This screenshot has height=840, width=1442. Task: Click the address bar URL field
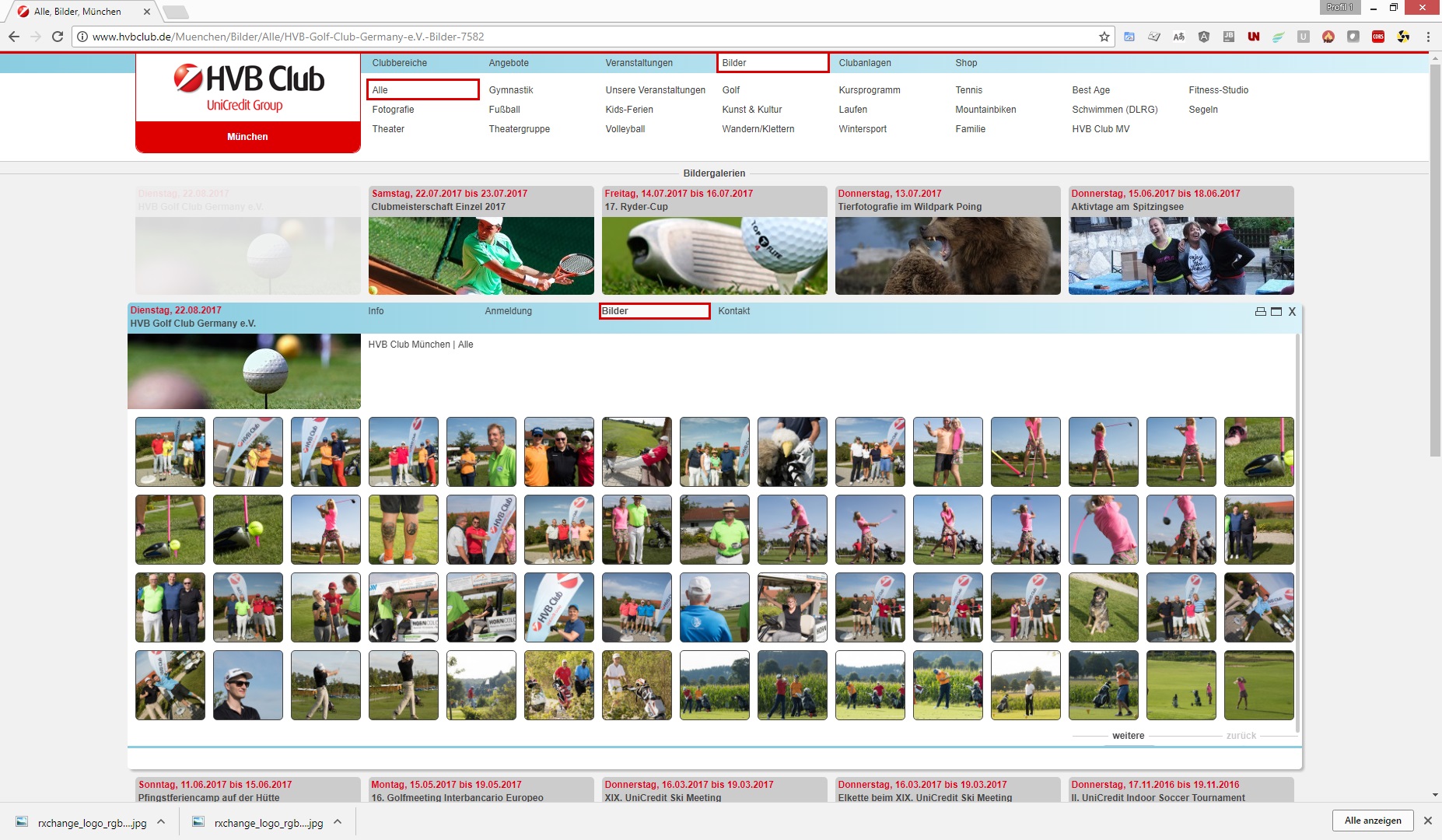pos(591,37)
